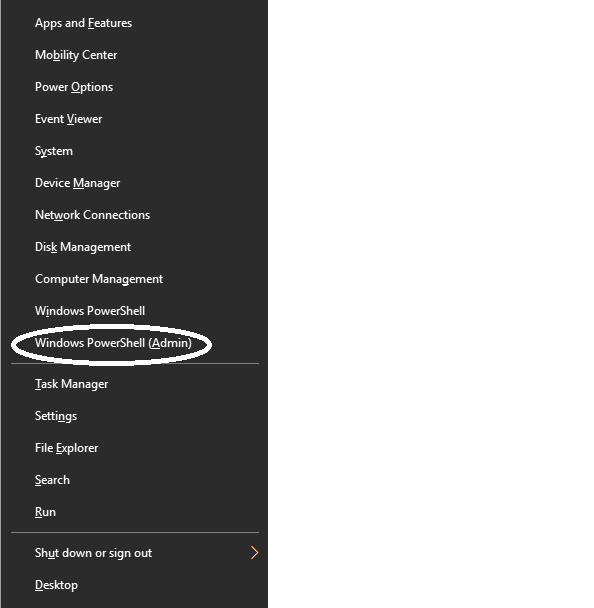Launch Windows PowerShell (non-admin)
This screenshot has width=594, height=608.
(134, 311)
